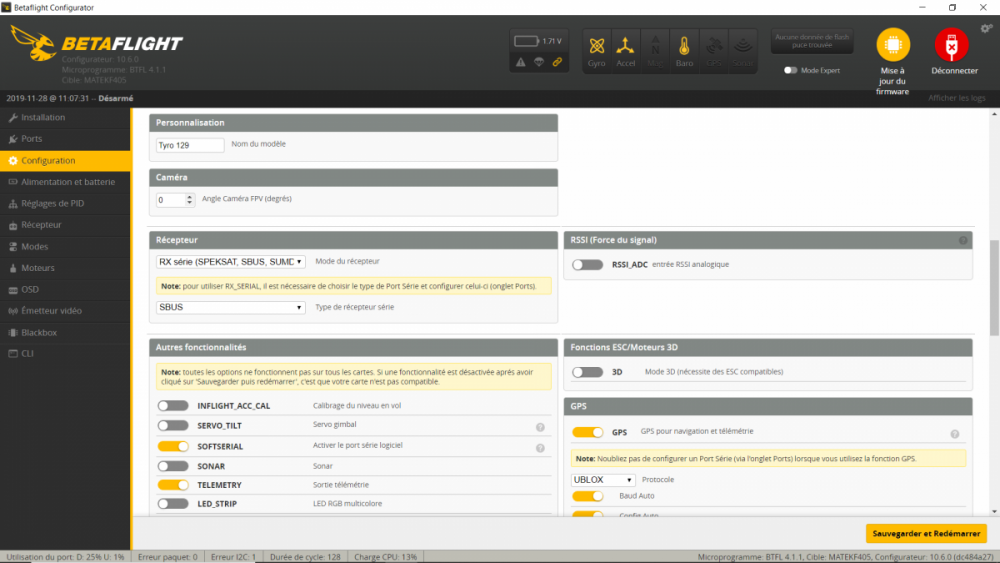The height and width of the screenshot is (563, 1000).
Task: Click scrollbar up arrow
Action: [994, 114]
